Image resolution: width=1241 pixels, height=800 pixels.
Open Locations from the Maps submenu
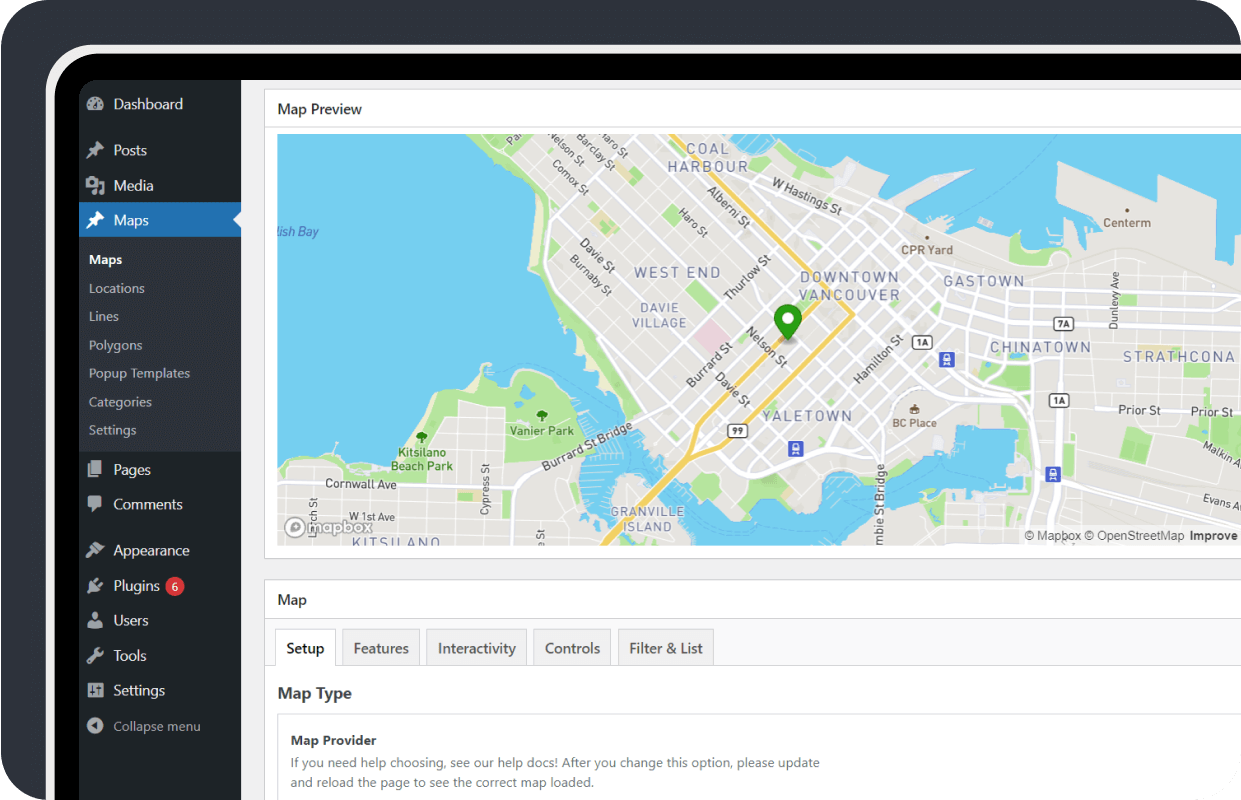click(x=116, y=288)
